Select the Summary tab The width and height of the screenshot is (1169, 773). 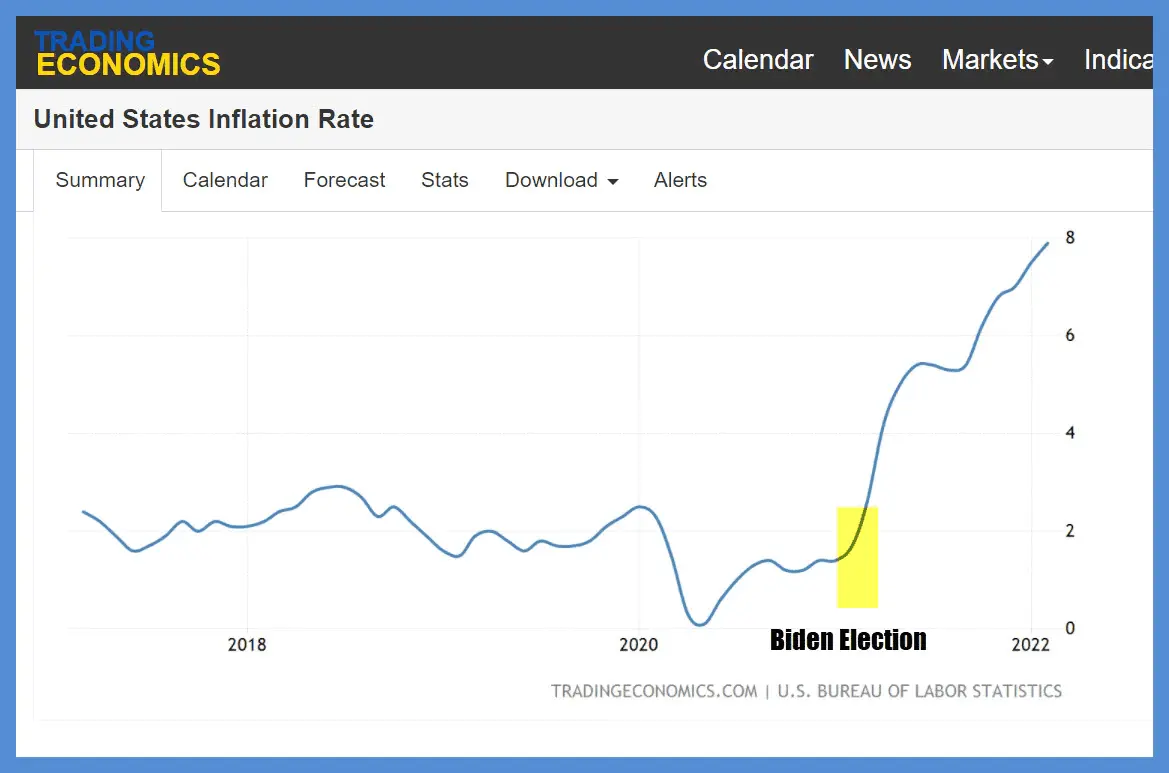(100, 180)
